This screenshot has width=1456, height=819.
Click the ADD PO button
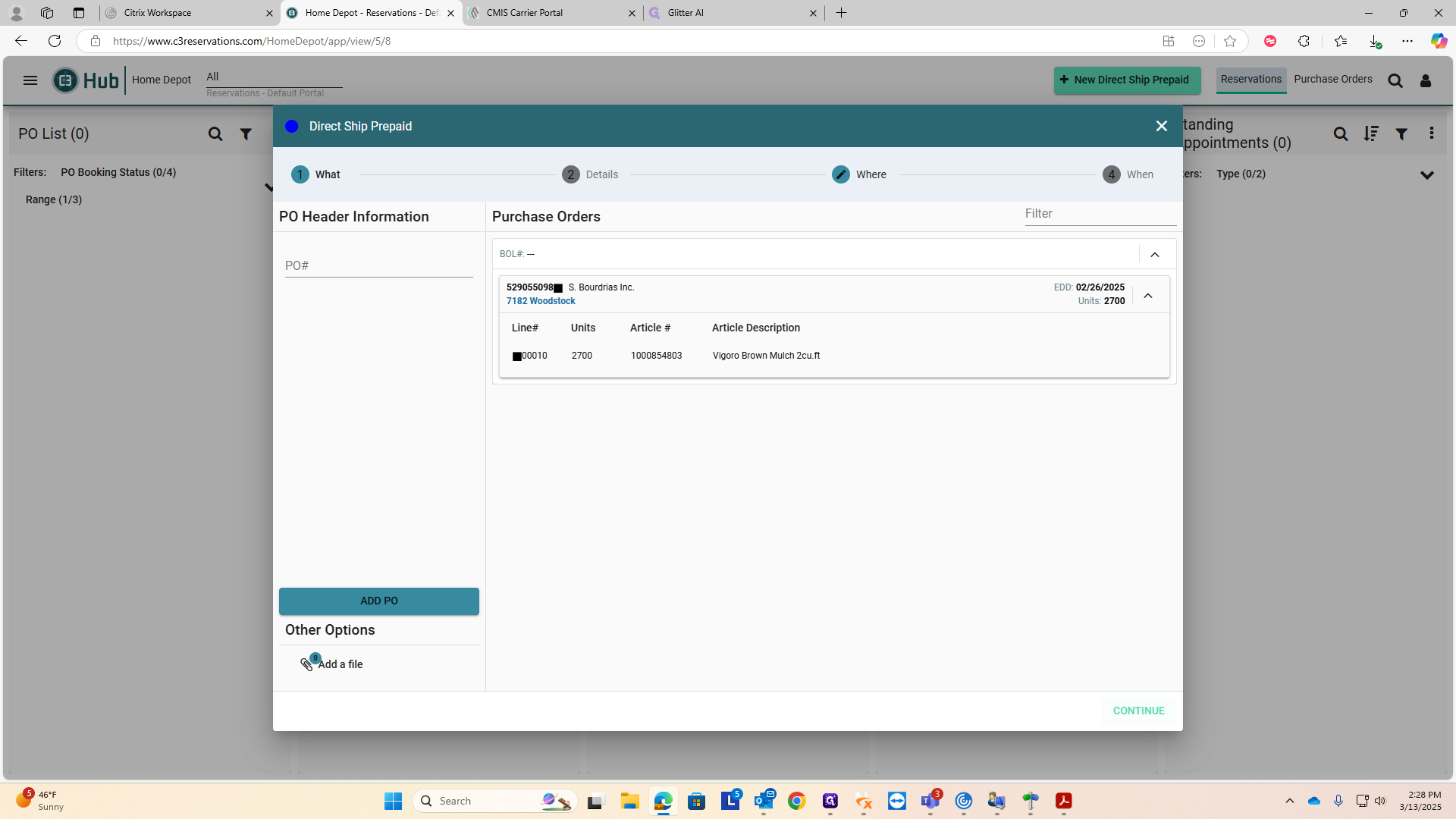pyautogui.click(x=379, y=601)
